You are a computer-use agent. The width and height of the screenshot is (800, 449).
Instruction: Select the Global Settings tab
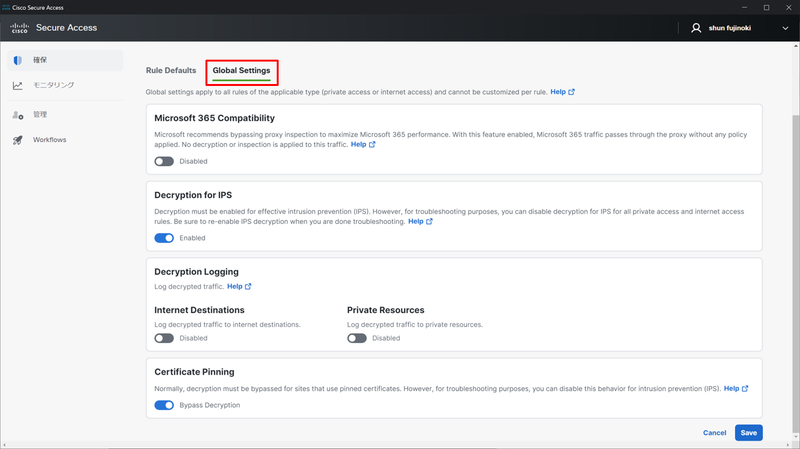click(241, 70)
